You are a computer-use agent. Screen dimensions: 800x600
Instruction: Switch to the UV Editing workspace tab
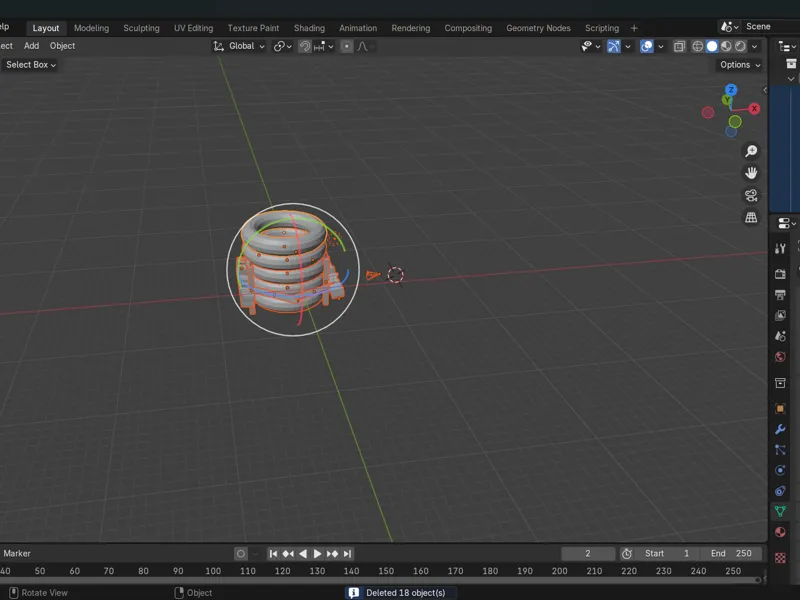(x=193, y=28)
